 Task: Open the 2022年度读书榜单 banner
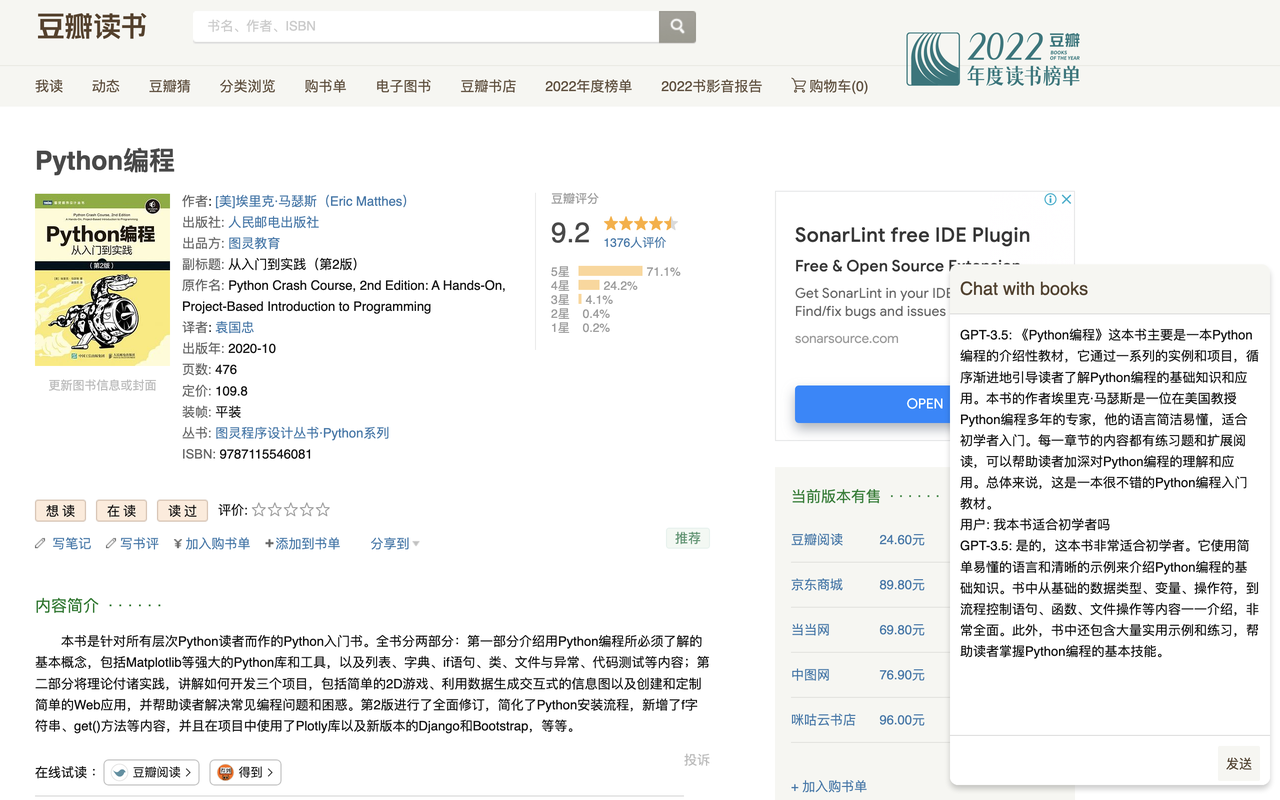point(993,59)
